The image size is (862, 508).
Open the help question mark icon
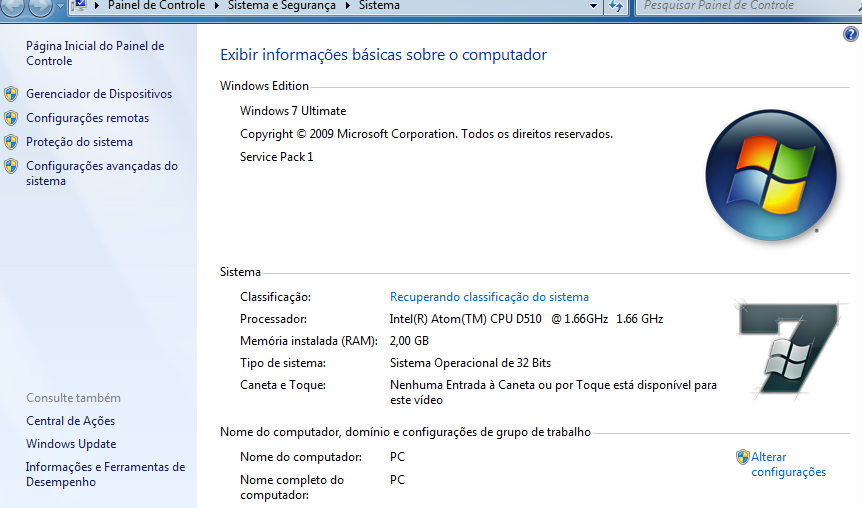point(850,34)
